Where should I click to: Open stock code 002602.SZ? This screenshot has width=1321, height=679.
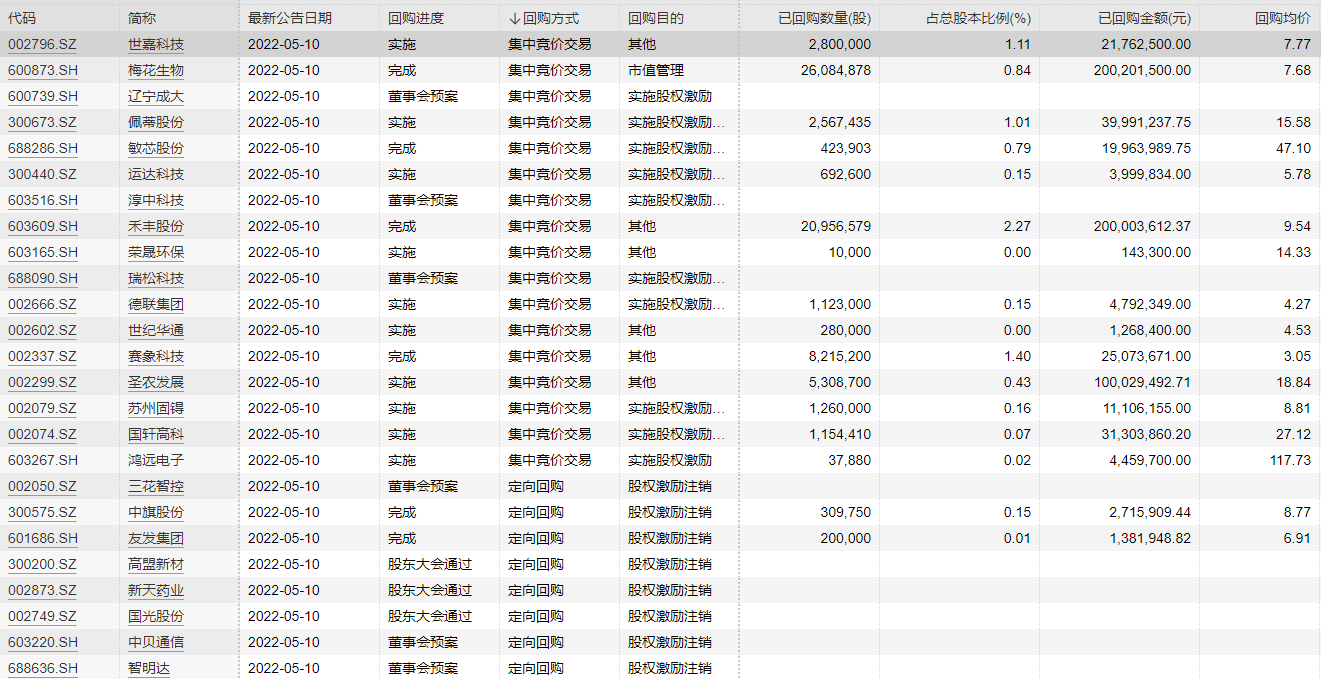coord(42,330)
